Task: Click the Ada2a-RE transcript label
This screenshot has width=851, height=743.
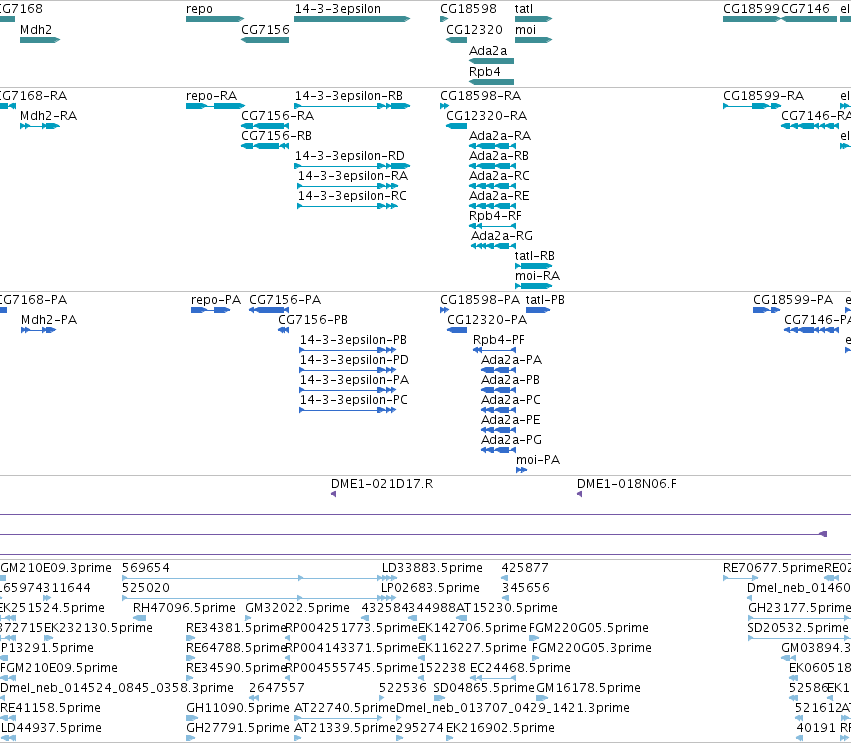Action: 499,196
